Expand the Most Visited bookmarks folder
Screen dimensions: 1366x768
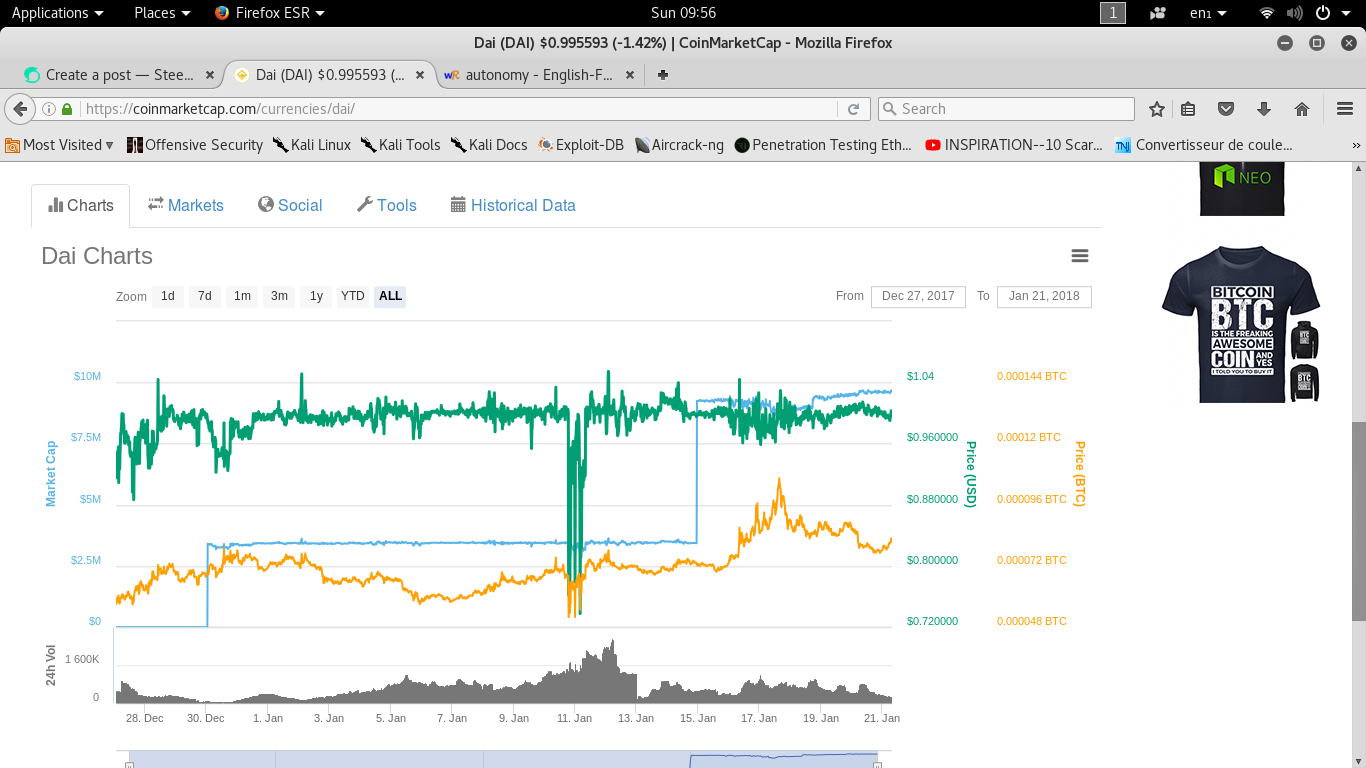[59, 145]
